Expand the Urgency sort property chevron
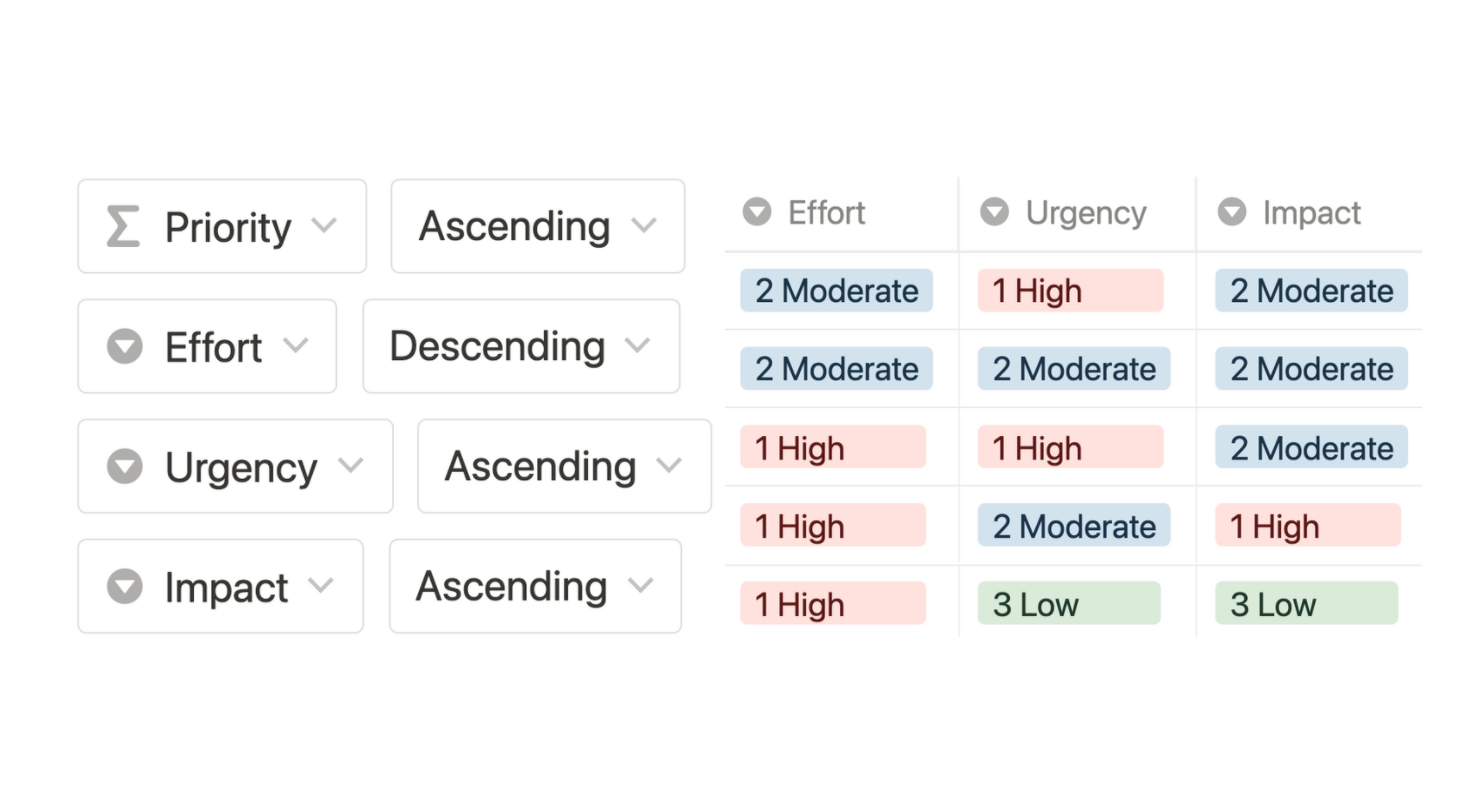The width and height of the screenshot is (1478, 808). click(351, 465)
